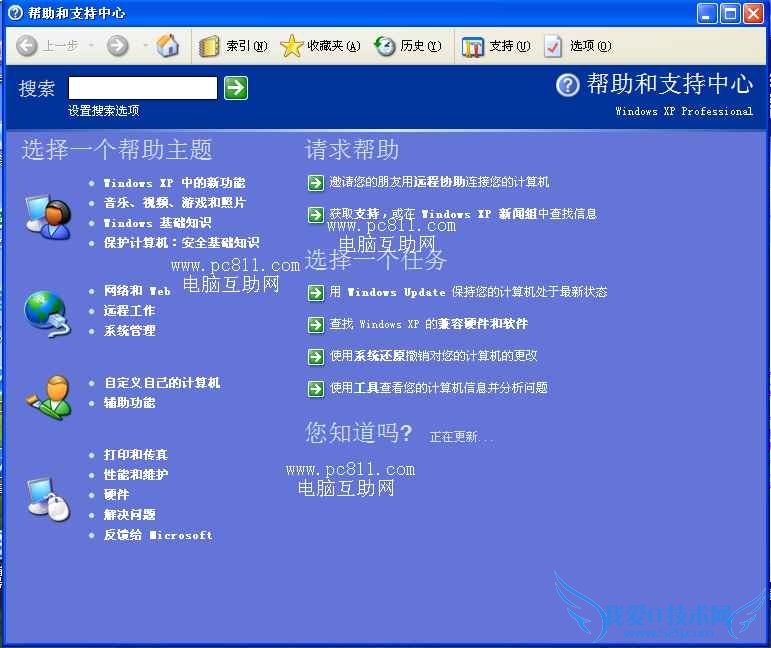Click title bar help icon
This screenshot has height=648, width=771.
16,12
